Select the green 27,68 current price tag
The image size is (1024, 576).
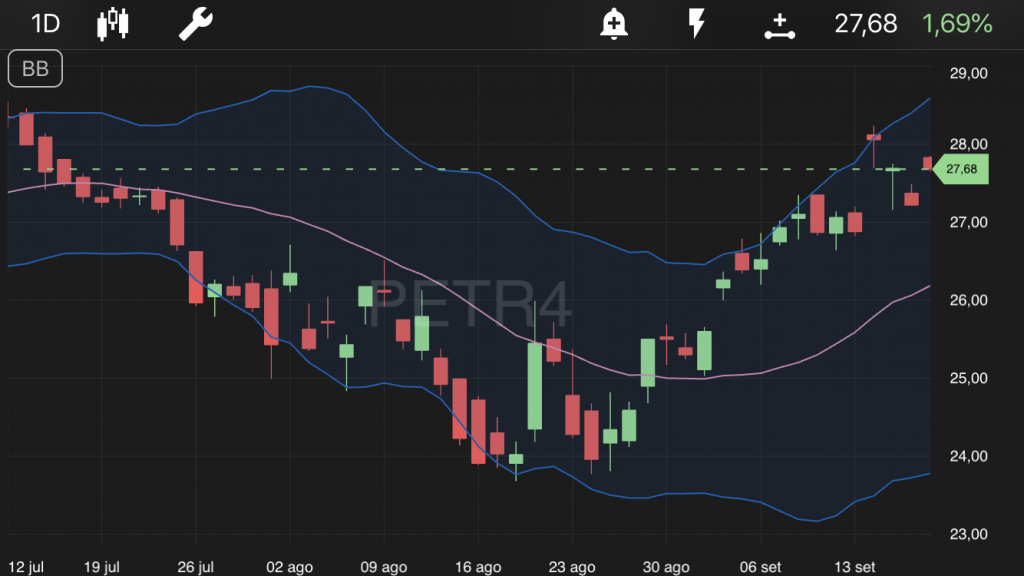(961, 169)
